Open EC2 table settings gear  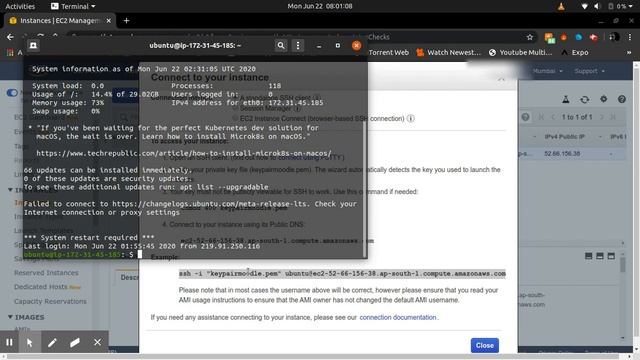click(603, 99)
